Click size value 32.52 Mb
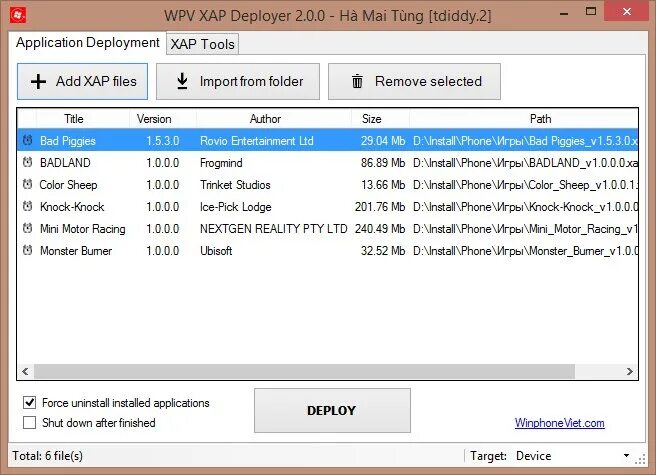Viewport: 656px width, 475px height. [x=383, y=251]
